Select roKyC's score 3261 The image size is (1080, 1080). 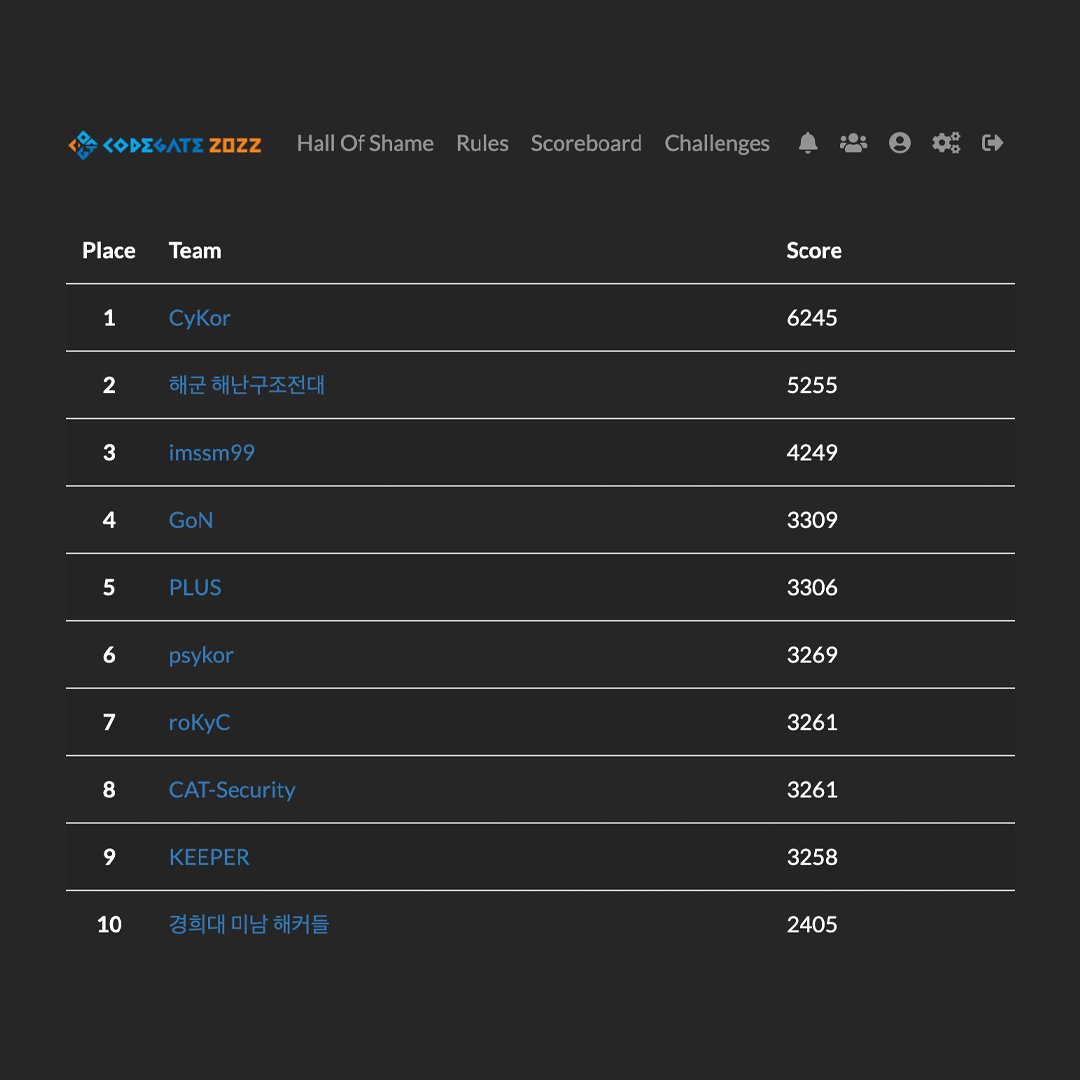[x=812, y=723]
